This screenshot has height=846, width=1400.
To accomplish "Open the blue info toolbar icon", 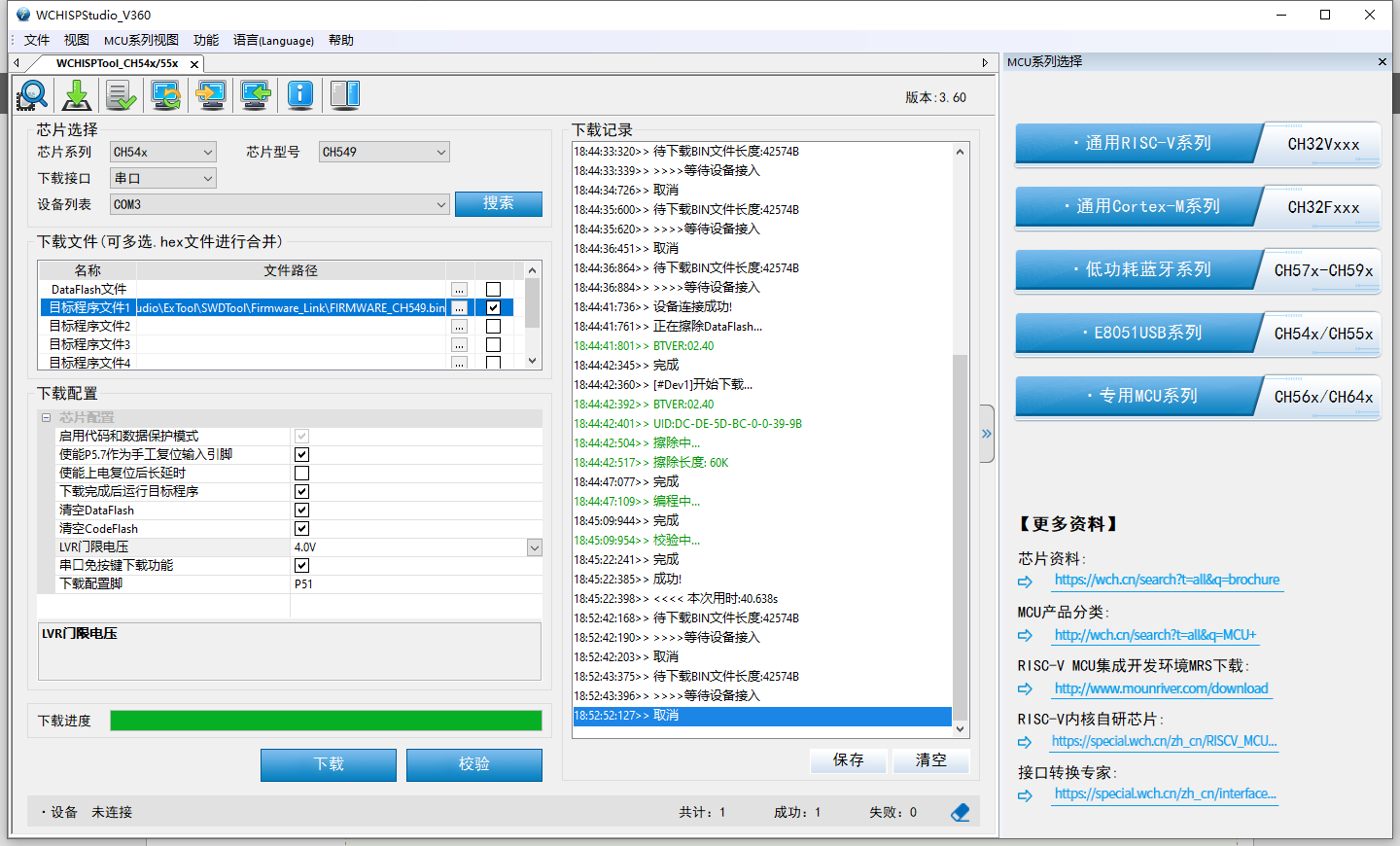I will coord(300,95).
